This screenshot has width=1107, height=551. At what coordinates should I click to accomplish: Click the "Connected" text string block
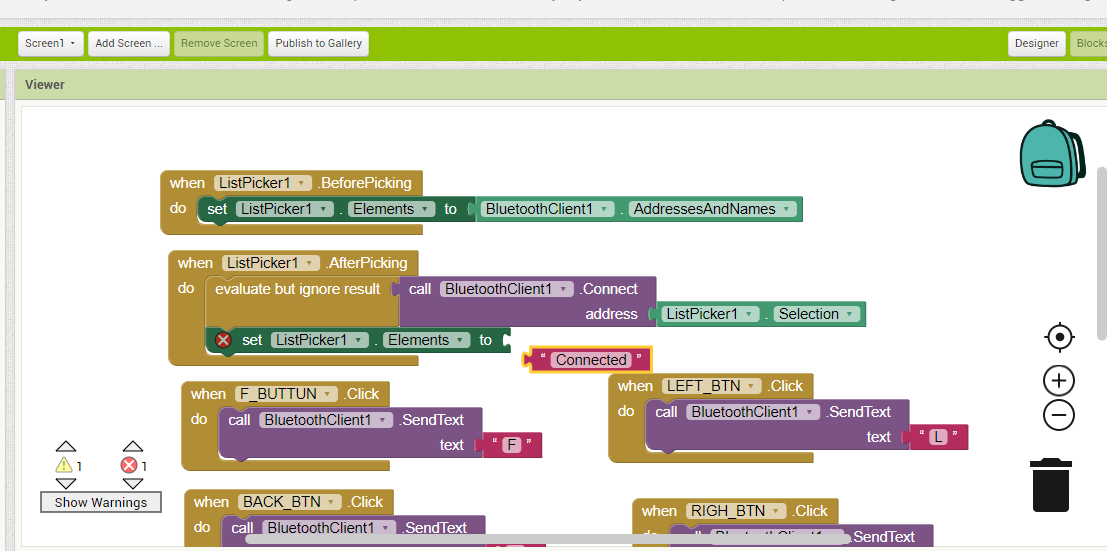[591, 360]
